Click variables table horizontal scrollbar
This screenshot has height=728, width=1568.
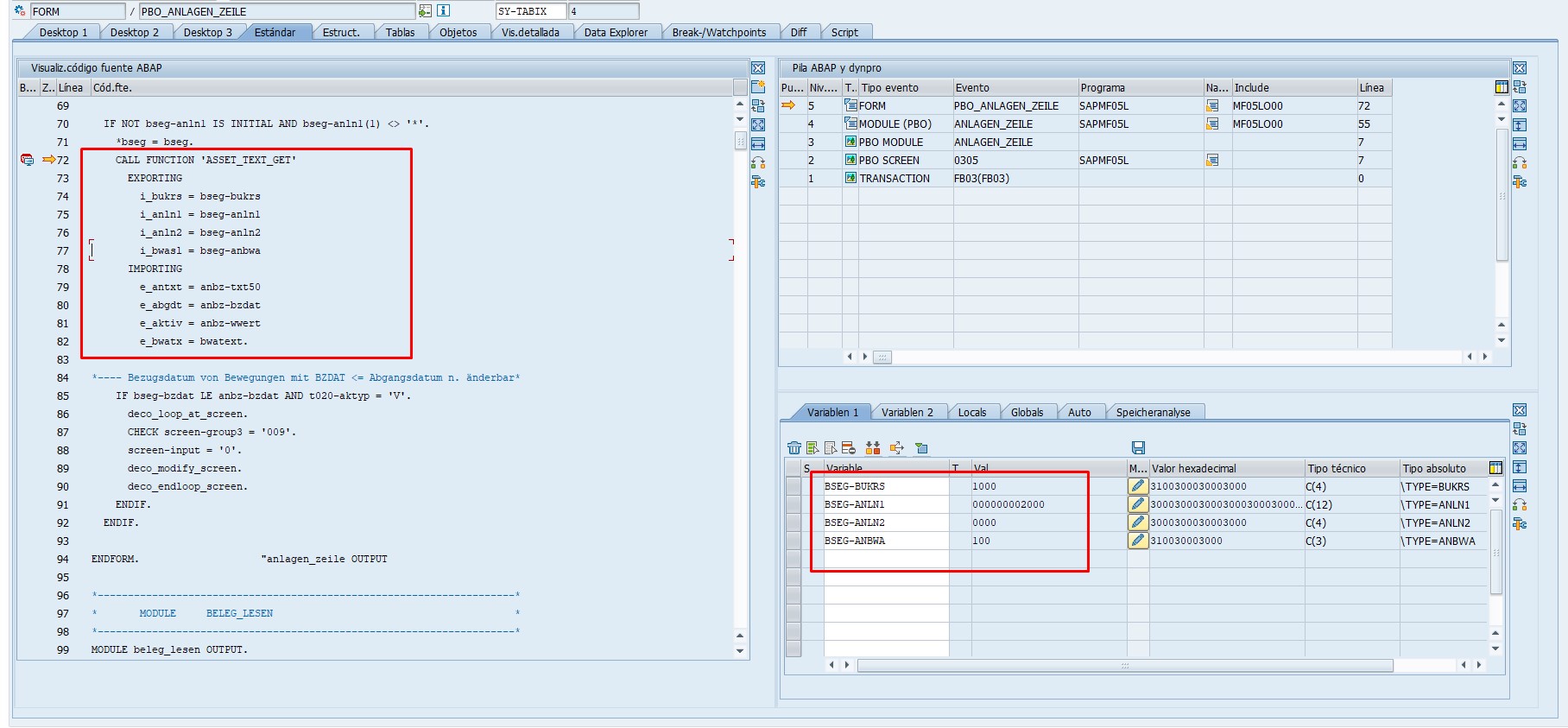coord(1124,665)
